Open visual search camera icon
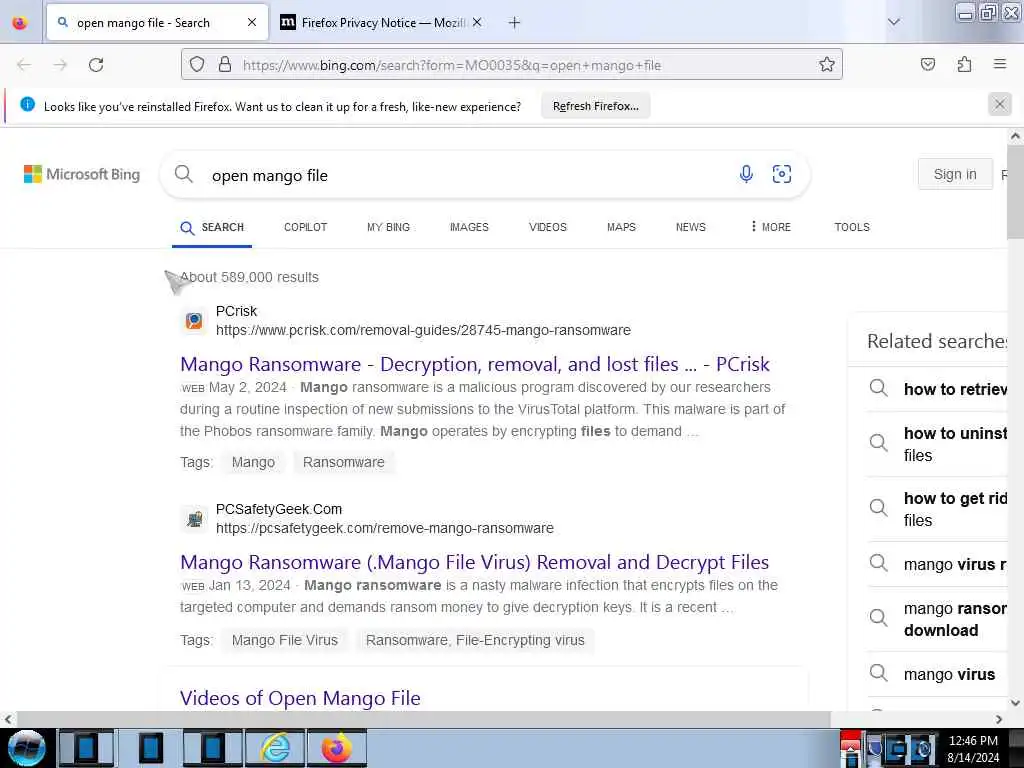1024x768 pixels. click(x=782, y=174)
